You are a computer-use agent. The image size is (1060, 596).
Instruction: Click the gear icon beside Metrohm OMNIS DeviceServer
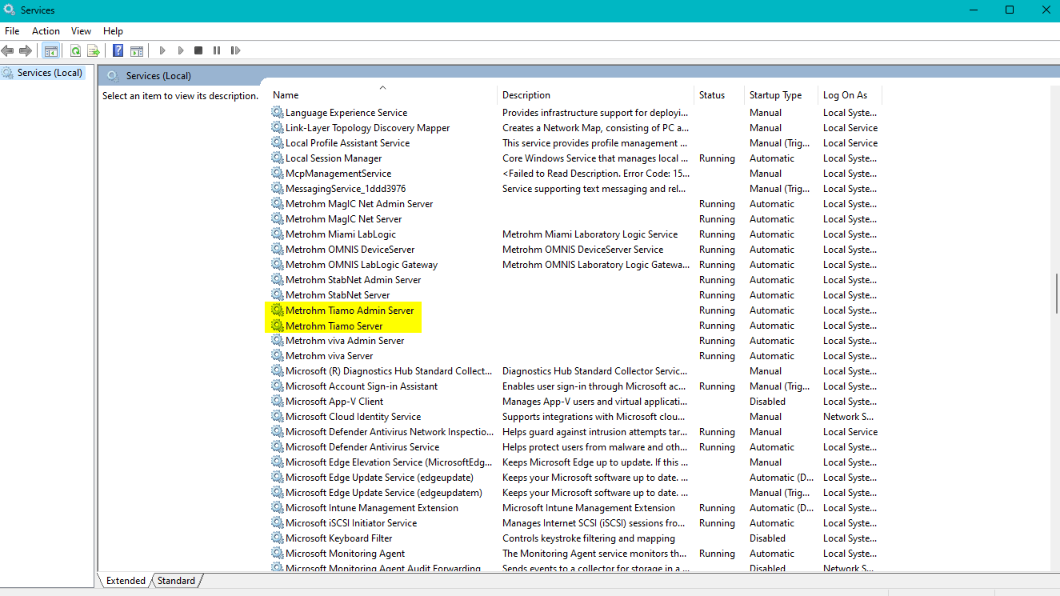(x=277, y=249)
